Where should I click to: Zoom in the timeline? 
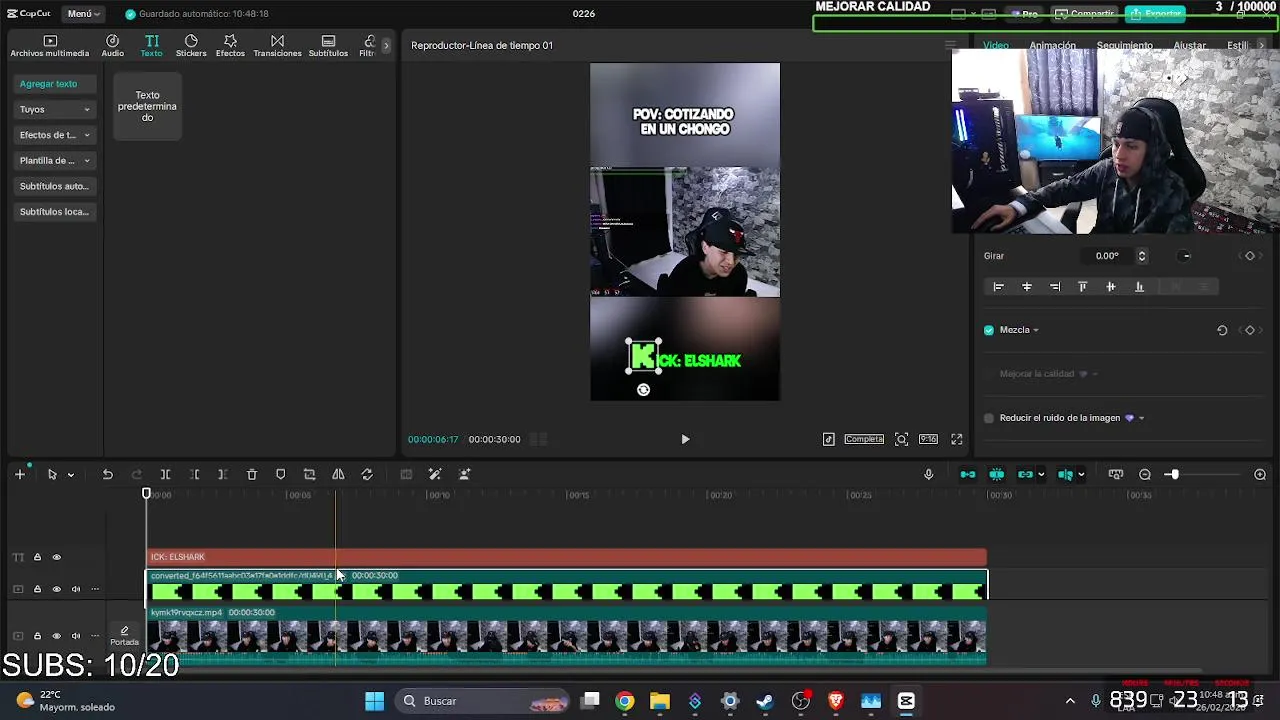tap(1260, 474)
